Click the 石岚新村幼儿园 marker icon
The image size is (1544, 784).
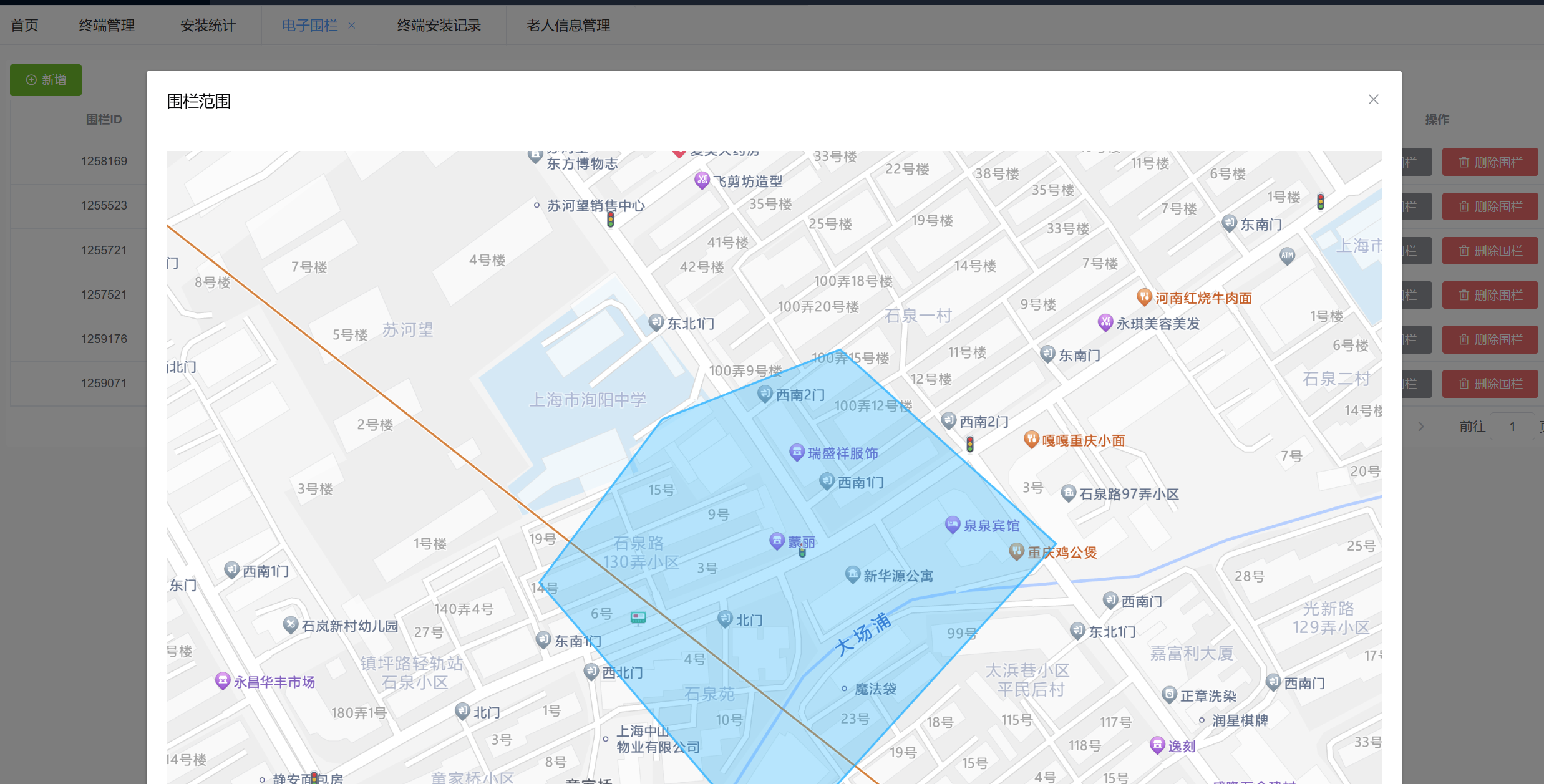pyautogui.click(x=290, y=624)
